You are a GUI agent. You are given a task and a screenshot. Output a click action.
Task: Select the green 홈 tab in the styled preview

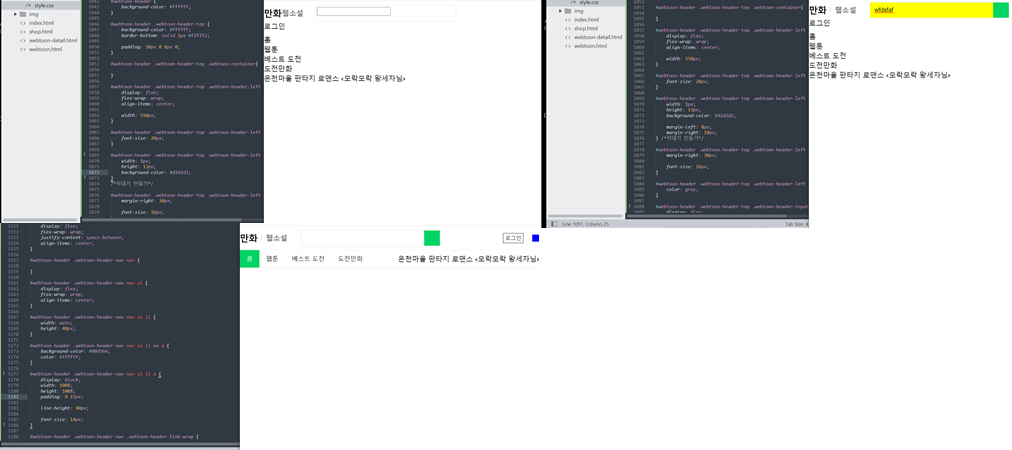(x=250, y=259)
